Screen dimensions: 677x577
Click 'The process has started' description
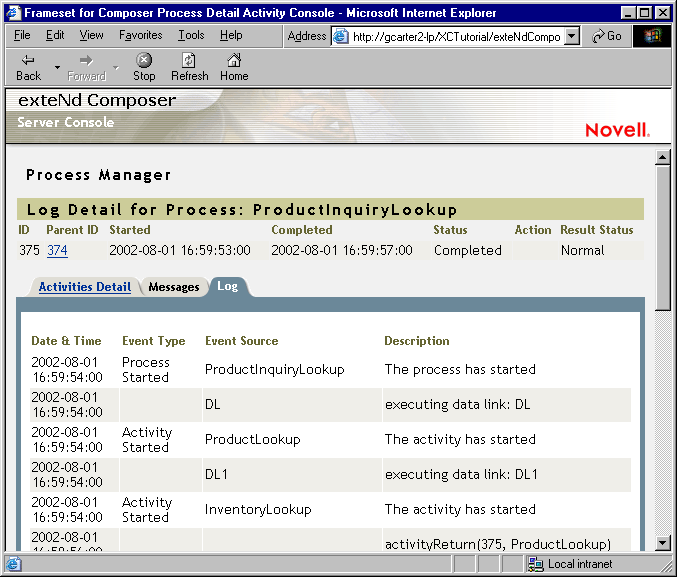[460, 369]
